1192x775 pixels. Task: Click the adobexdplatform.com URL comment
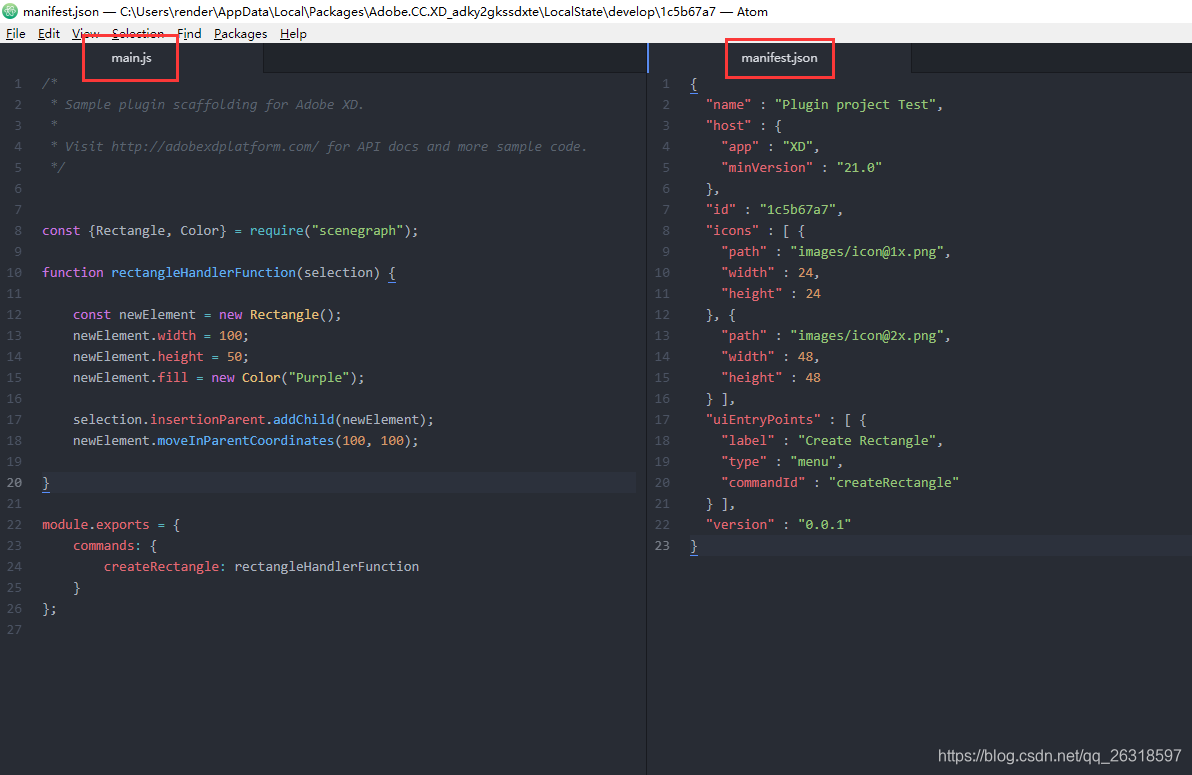215,147
